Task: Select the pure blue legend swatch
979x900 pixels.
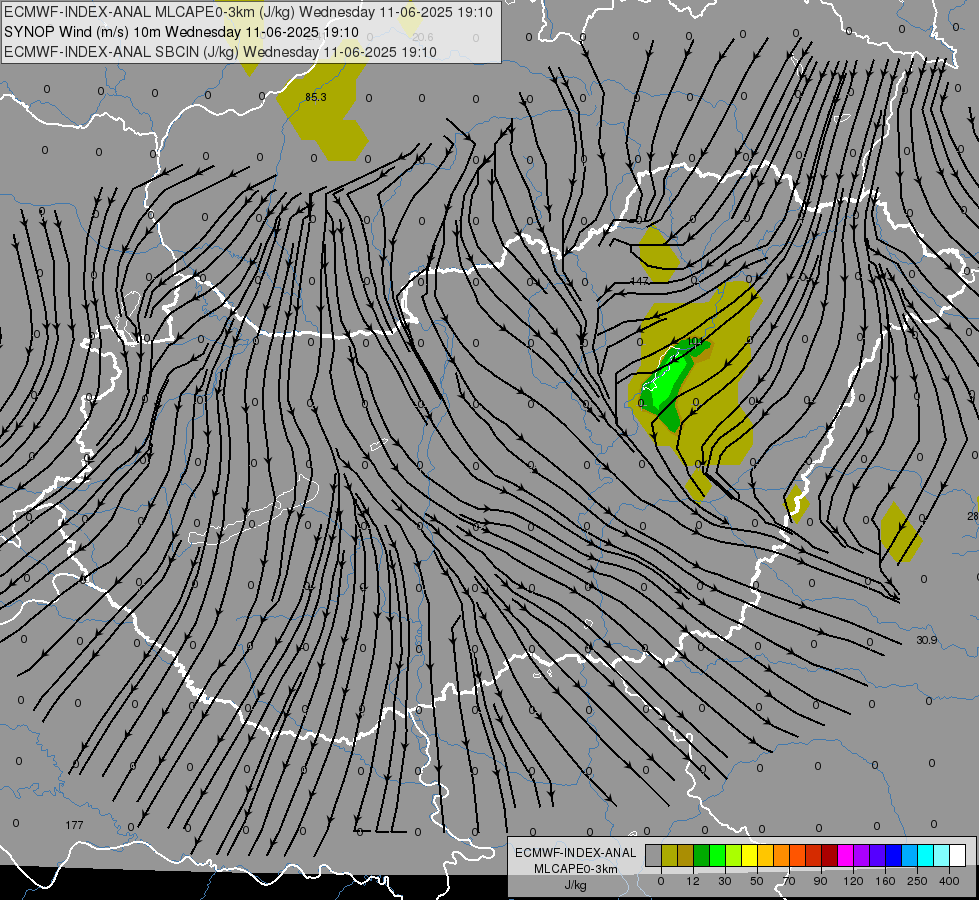Action: pos(893,855)
